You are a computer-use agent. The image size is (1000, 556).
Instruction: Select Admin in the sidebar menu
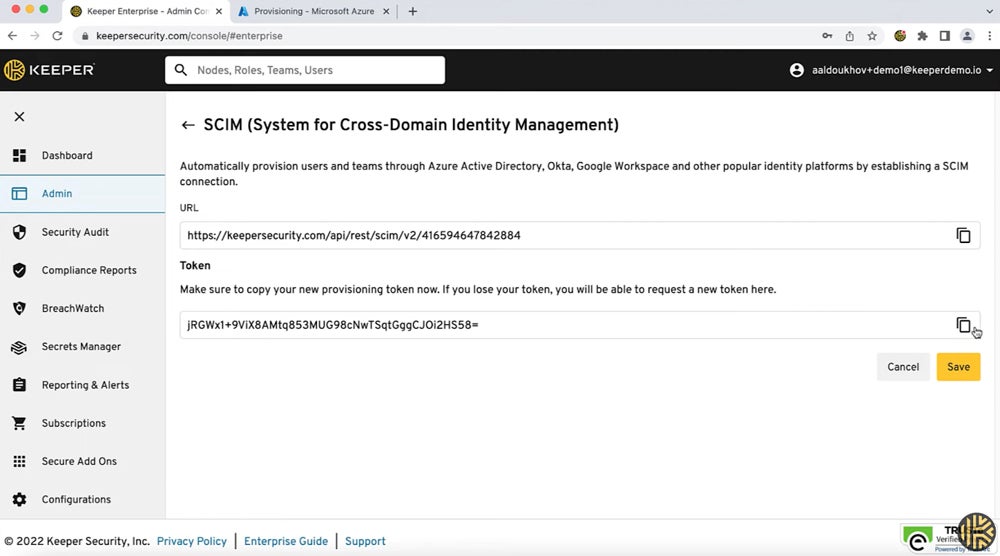click(57, 194)
